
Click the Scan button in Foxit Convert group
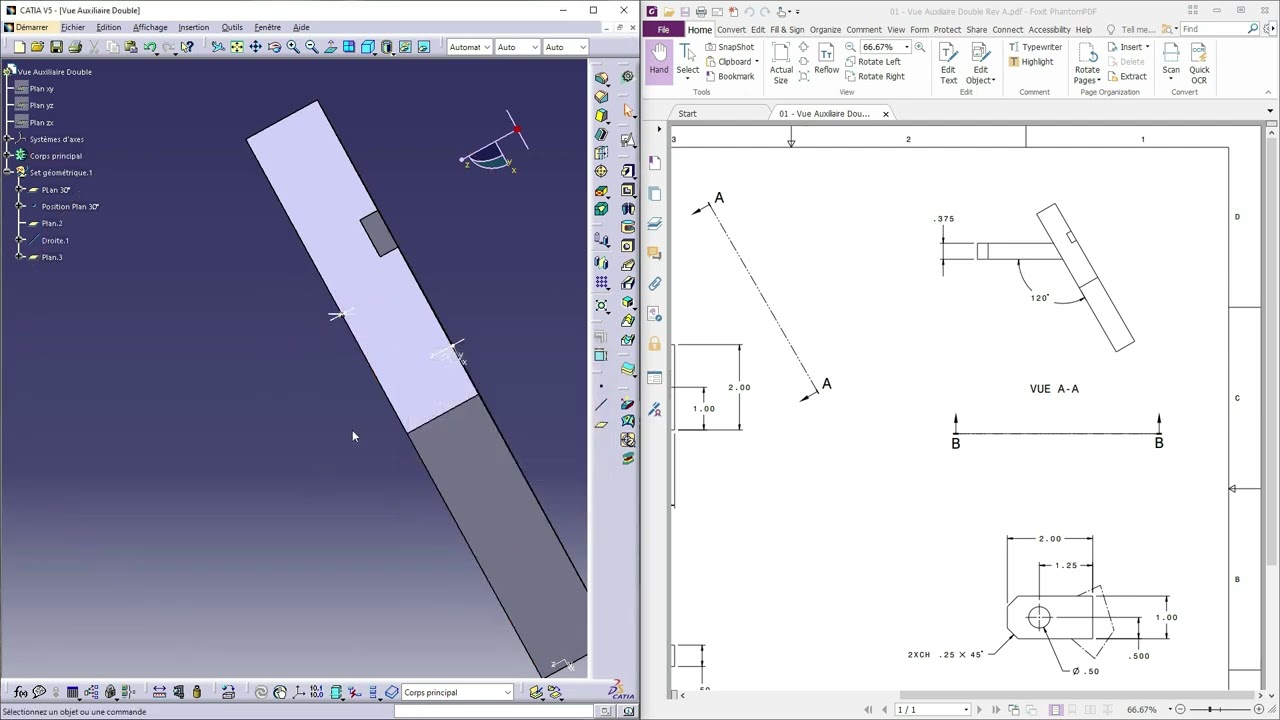(x=1171, y=59)
